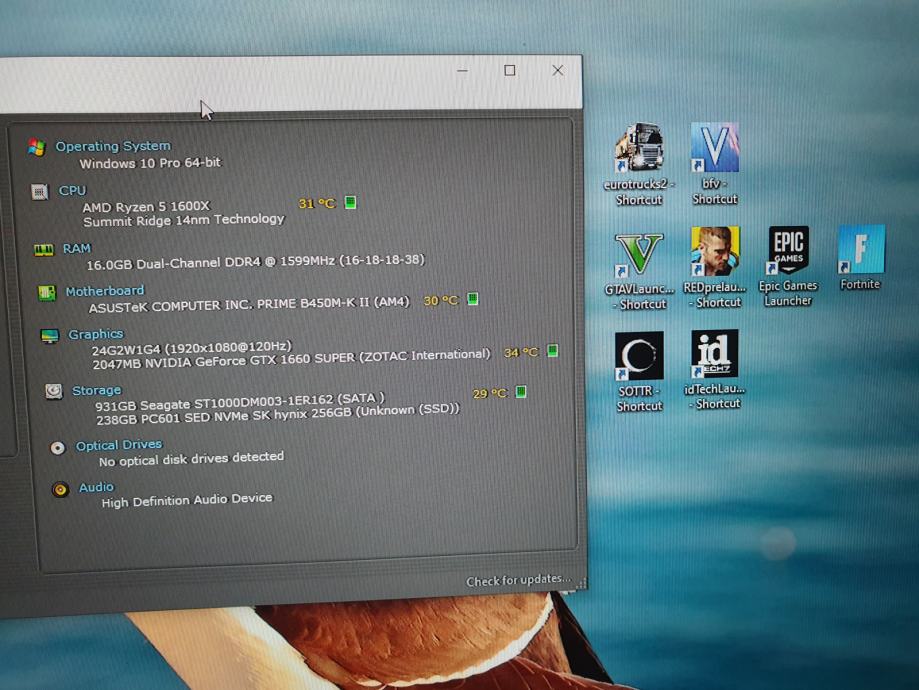Click the 30 °C motherboard temperature value
Viewport: 919px width, 690px height.
(441, 300)
